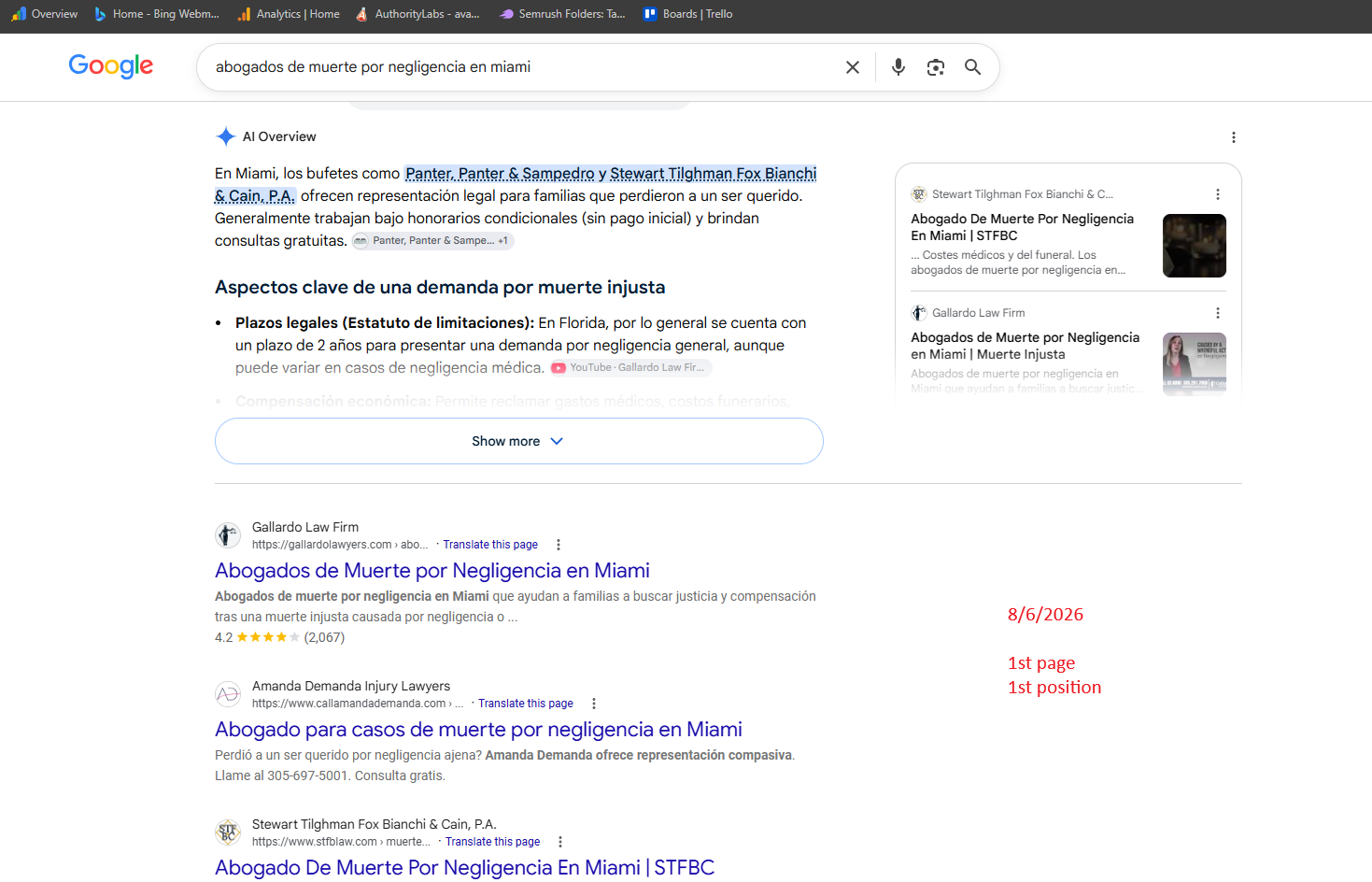This screenshot has width=1372, height=882.
Task: Click 'Plazos legales (Estatuto de limitaciones)' text
Action: [x=385, y=323]
